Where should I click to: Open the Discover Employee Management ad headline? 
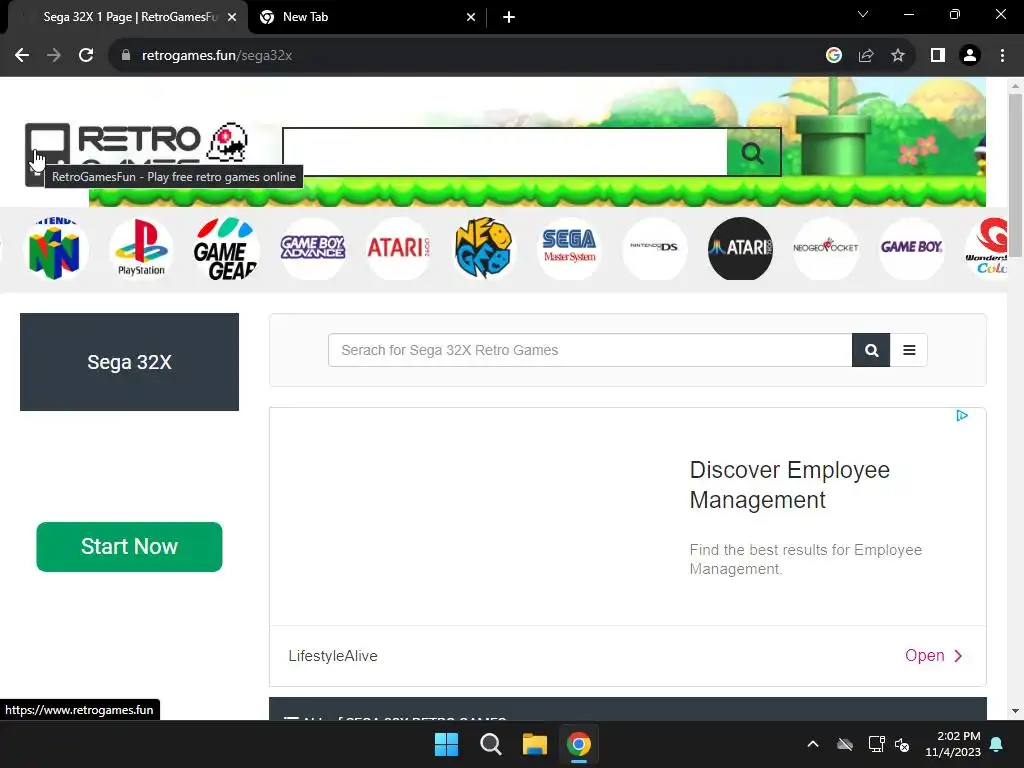pos(790,485)
